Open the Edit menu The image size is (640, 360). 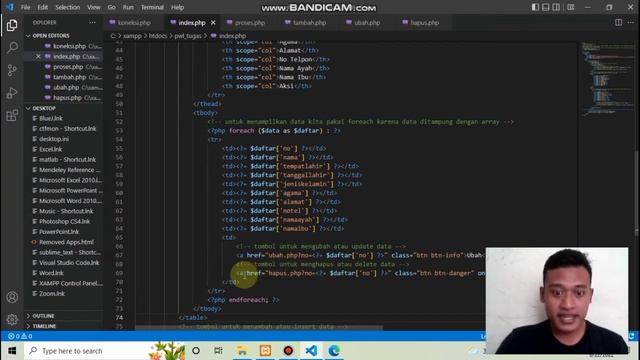coord(42,7)
